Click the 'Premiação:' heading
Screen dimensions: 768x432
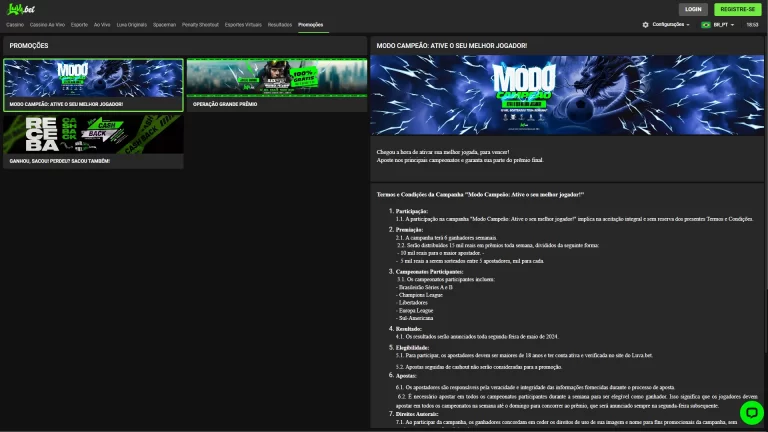coord(409,230)
